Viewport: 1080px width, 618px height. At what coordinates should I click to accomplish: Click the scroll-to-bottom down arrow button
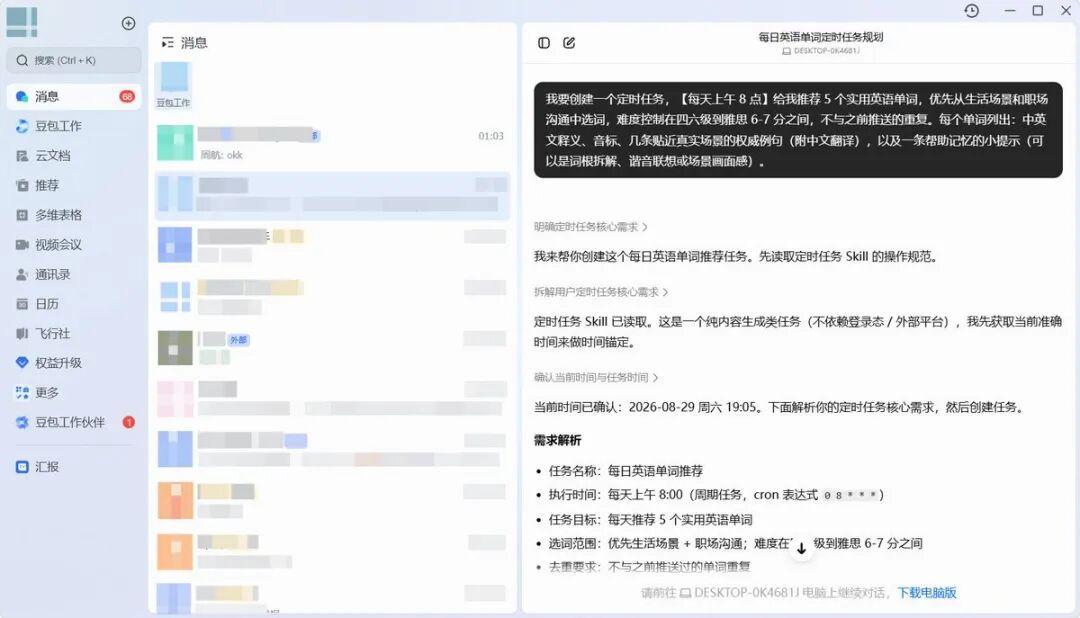click(801, 548)
